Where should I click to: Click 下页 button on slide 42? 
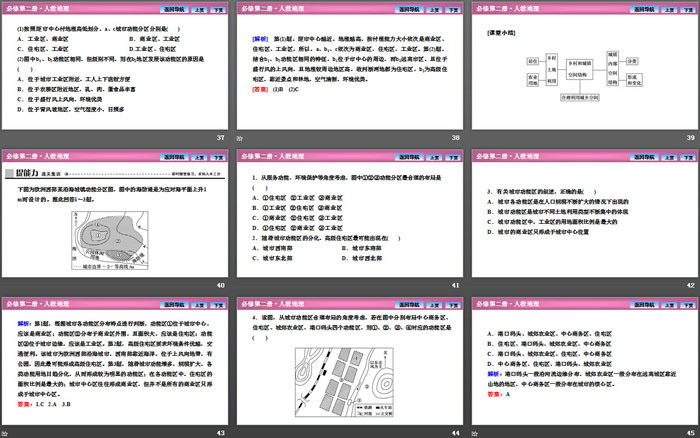[689, 157]
